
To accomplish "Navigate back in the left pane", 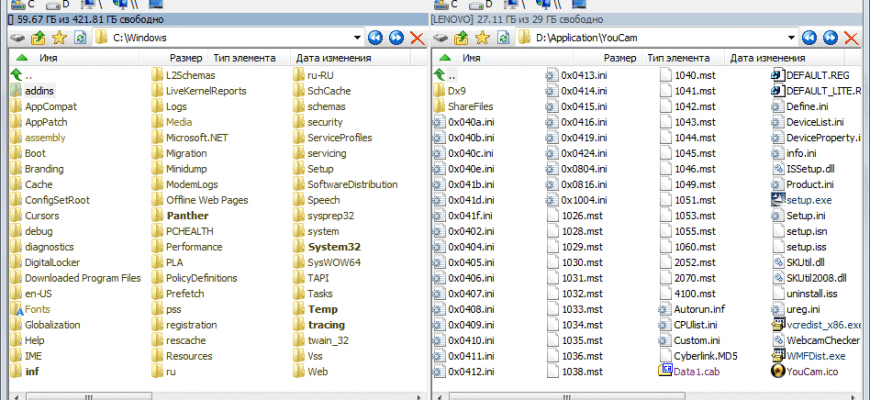I will pyautogui.click(x=376, y=38).
